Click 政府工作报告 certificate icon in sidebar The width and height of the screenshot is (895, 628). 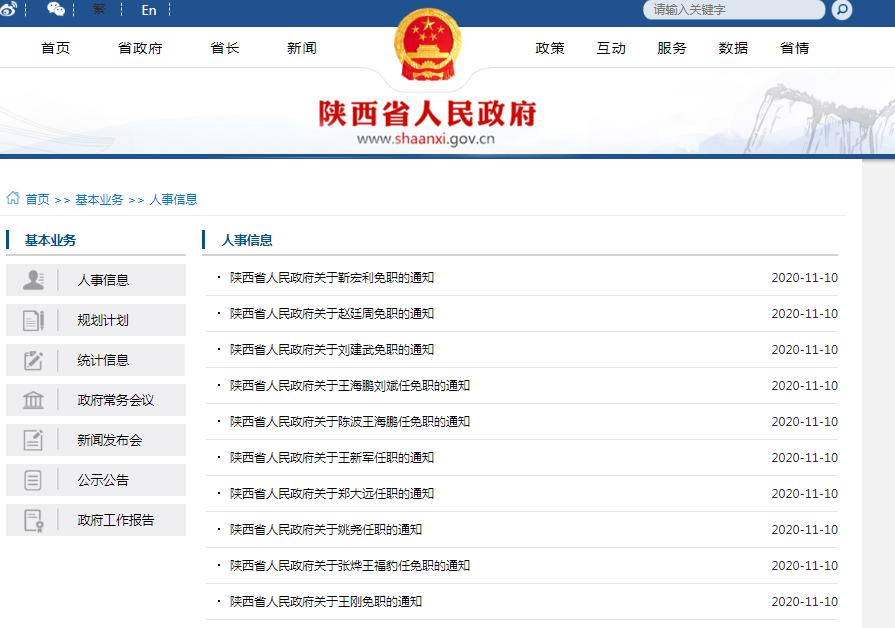point(33,520)
